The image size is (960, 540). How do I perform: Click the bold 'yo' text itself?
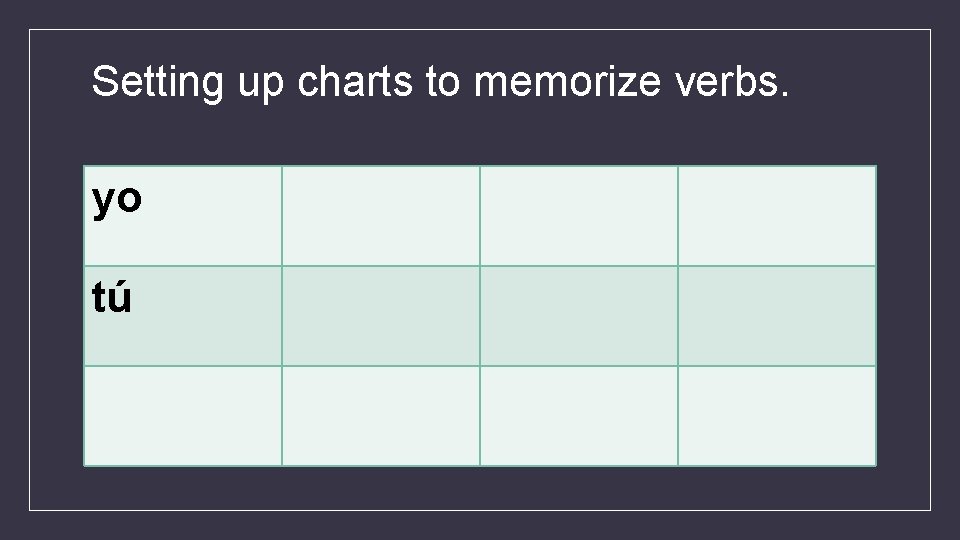(117, 200)
